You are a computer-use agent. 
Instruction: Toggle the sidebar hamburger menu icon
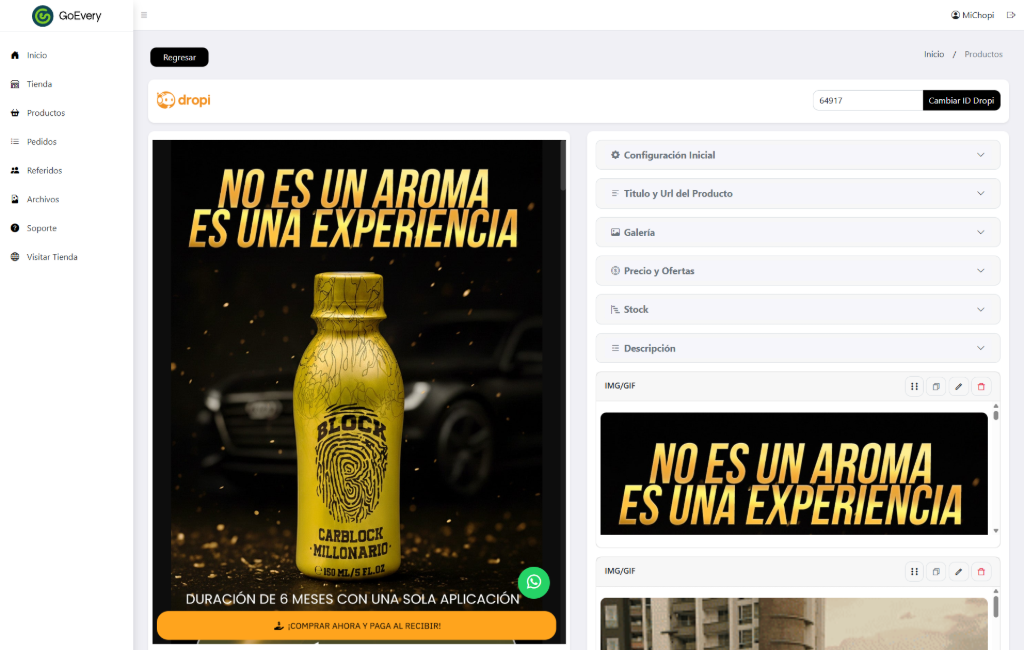pos(144,15)
